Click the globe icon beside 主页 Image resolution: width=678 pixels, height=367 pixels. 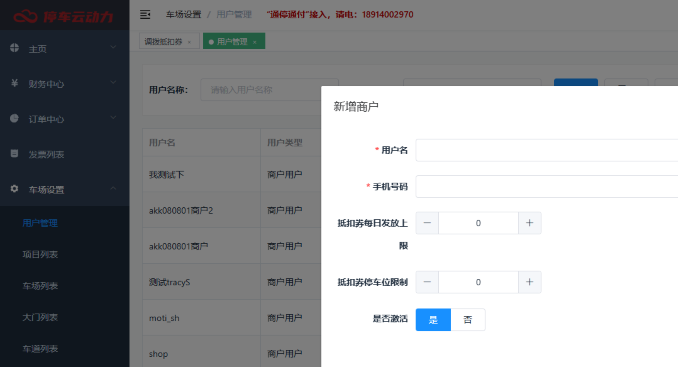pyautogui.click(x=14, y=48)
